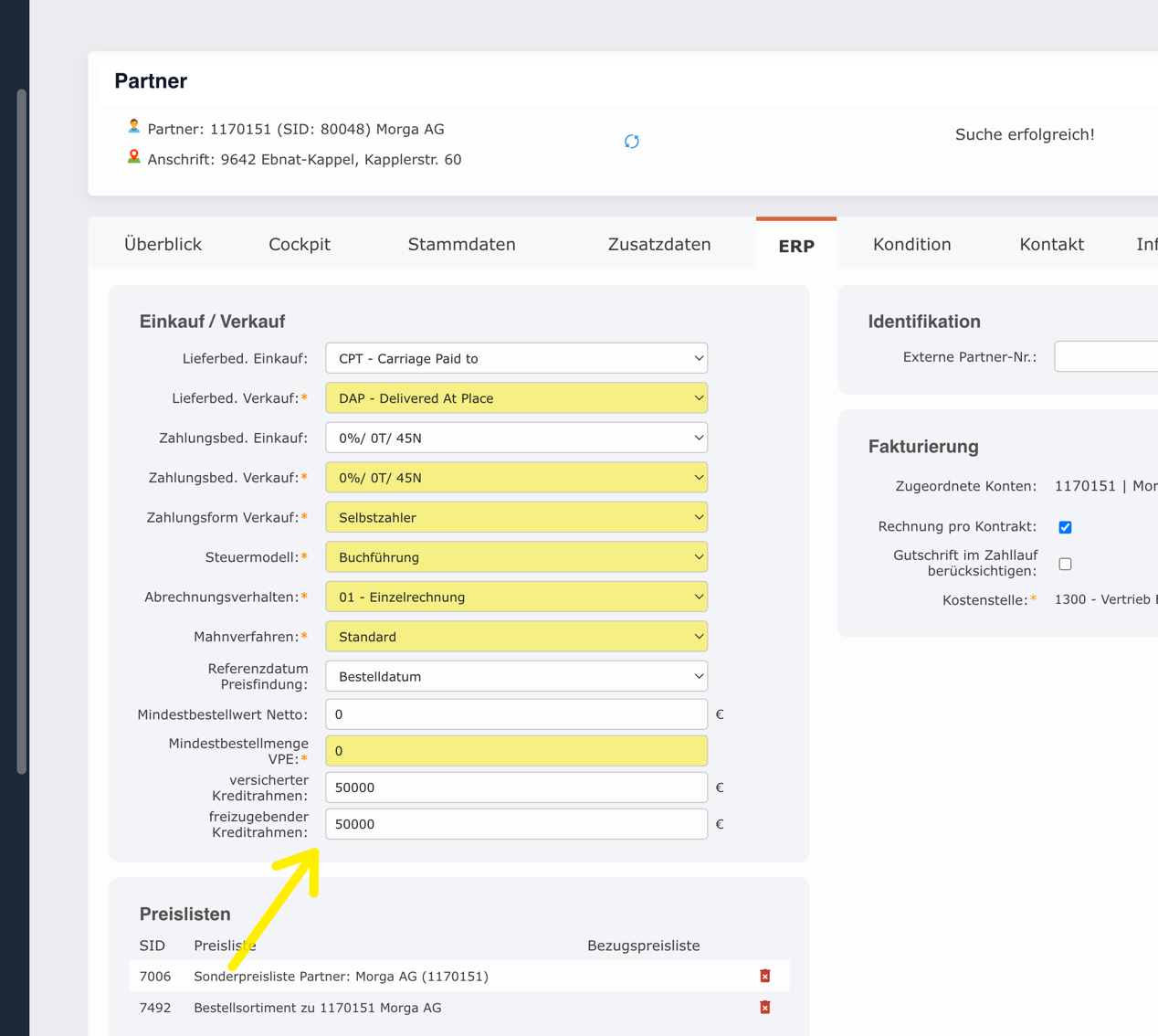The width and height of the screenshot is (1158, 1036).
Task: Go to the Überblick tab
Action: point(163,244)
